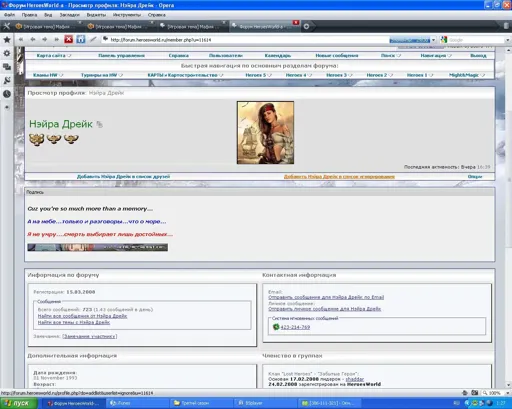Open the Виджеты menu
The image size is (512, 409).
tap(96, 15)
